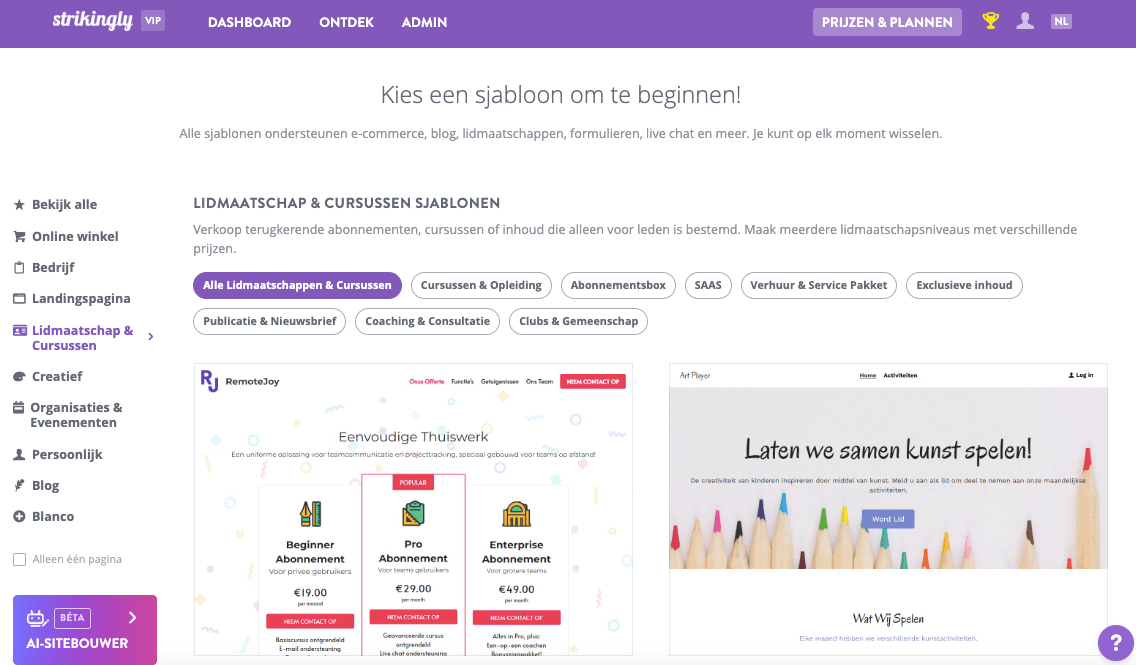Click the Pro Abonnement clipboard icon
1136x665 pixels.
413,513
